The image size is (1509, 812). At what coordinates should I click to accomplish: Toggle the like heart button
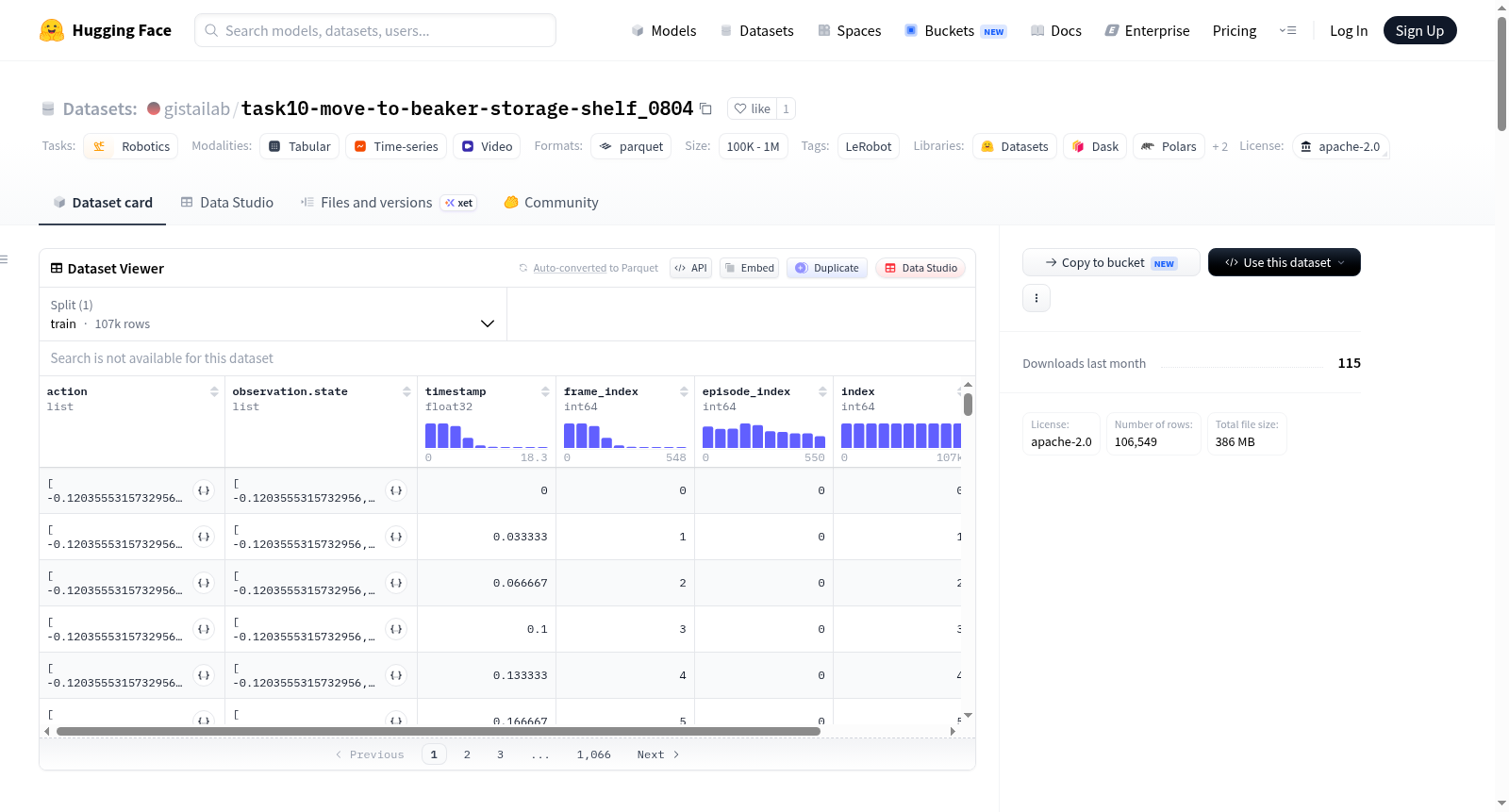pos(753,108)
